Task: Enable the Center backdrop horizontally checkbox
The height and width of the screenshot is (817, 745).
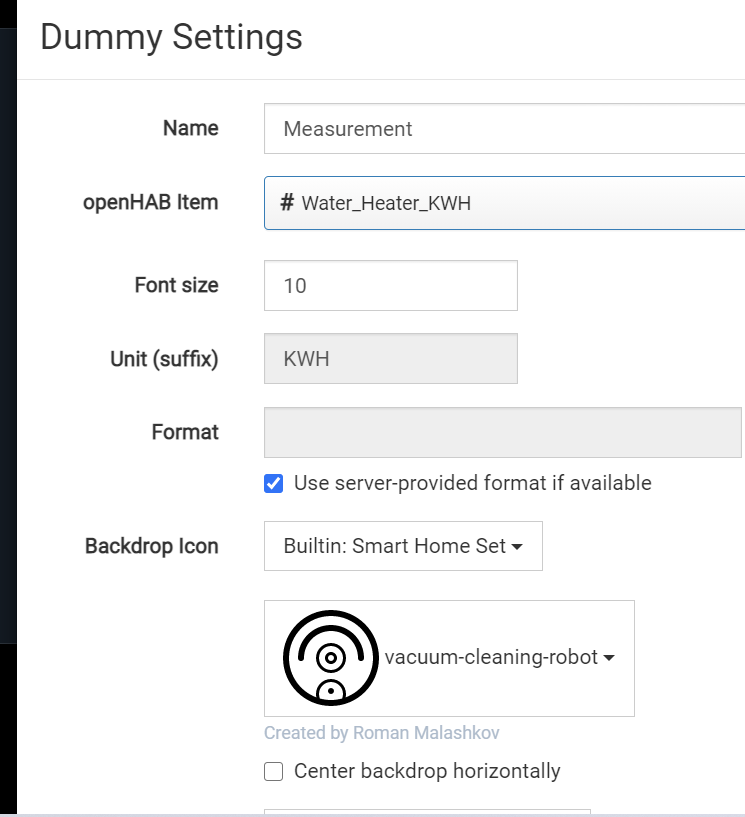Action: pyautogui.click(x=273, y=772)
